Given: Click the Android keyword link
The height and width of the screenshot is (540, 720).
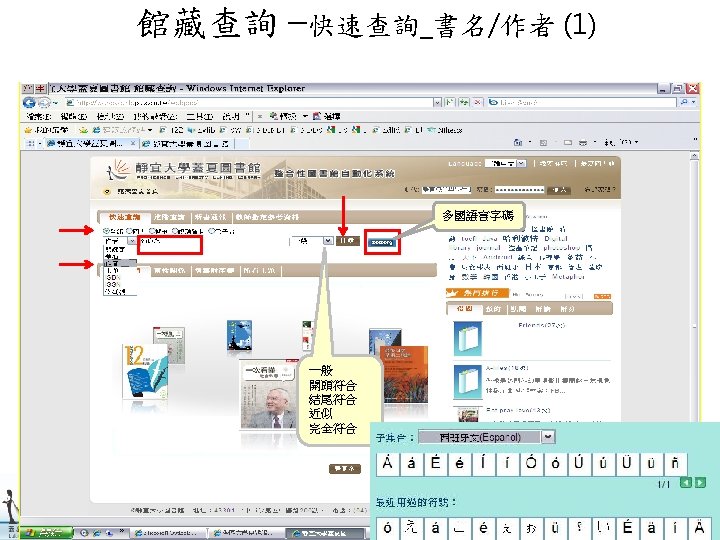Looking at the screenshot, I should pyautogui.click(x=498, y=257).
